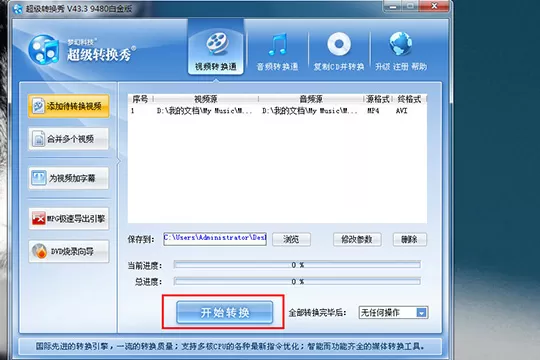540x360 pixels.
Task: Open the DVD烧录向导 wizard
Action: coord(69,251)
